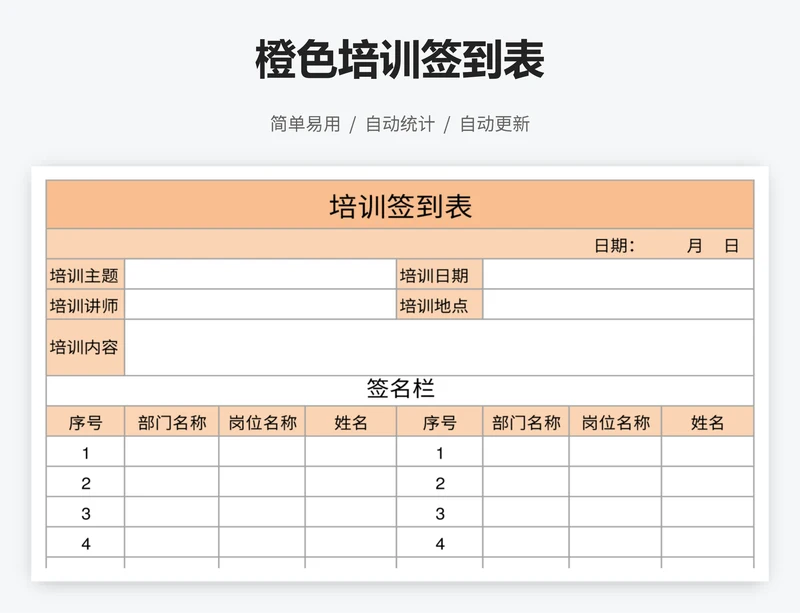Select the 培训日期 label cell
Screen dimensions: 800x613
tap(439, 275)
